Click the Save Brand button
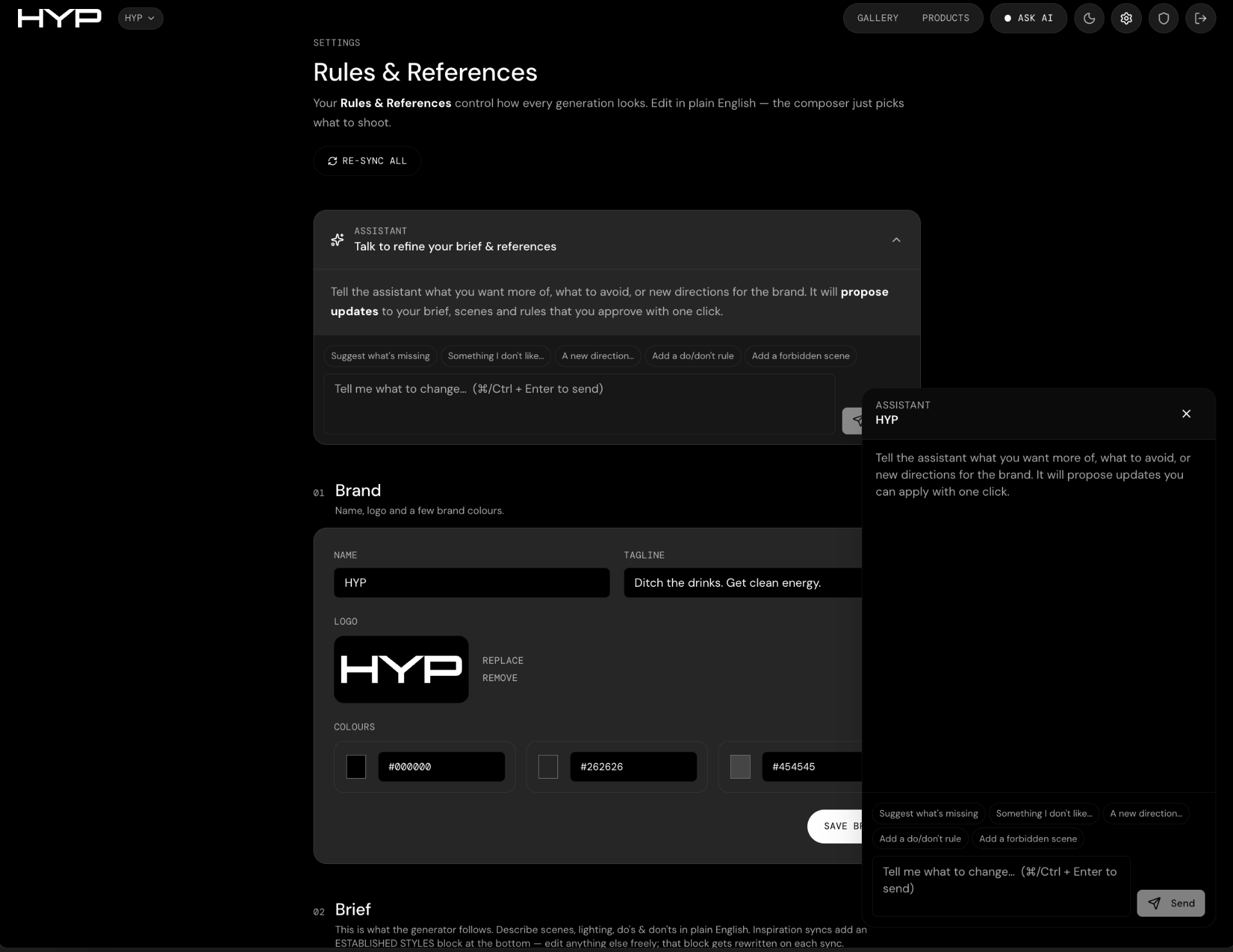The width and height of the screenshot is (1233, 952). click(835, 826)
